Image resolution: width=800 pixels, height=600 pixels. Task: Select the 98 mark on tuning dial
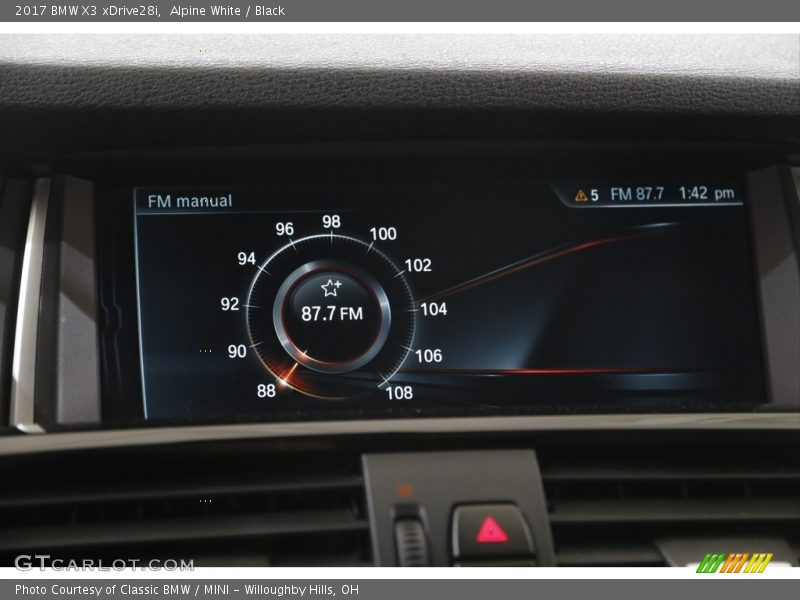click(331, 221)
